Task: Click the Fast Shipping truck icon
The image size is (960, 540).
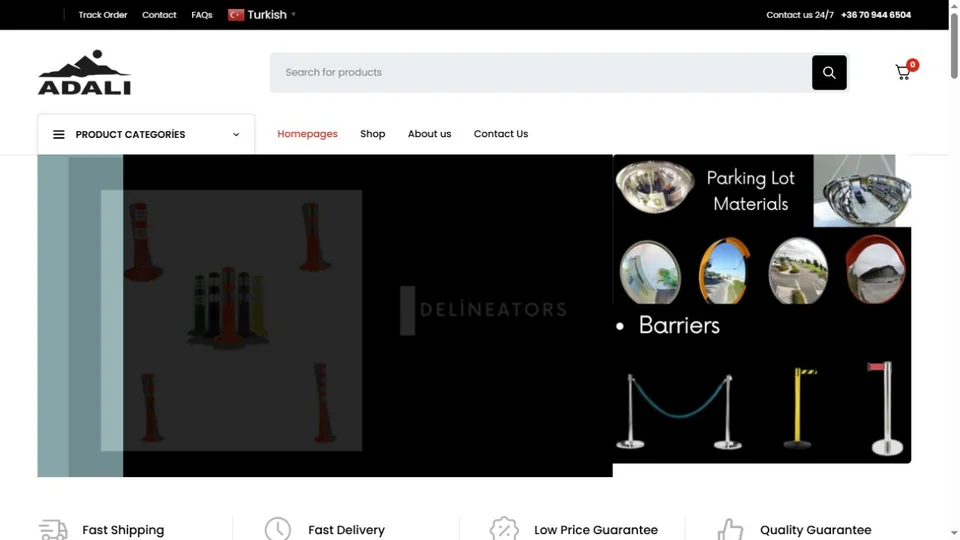Action: 53,530
